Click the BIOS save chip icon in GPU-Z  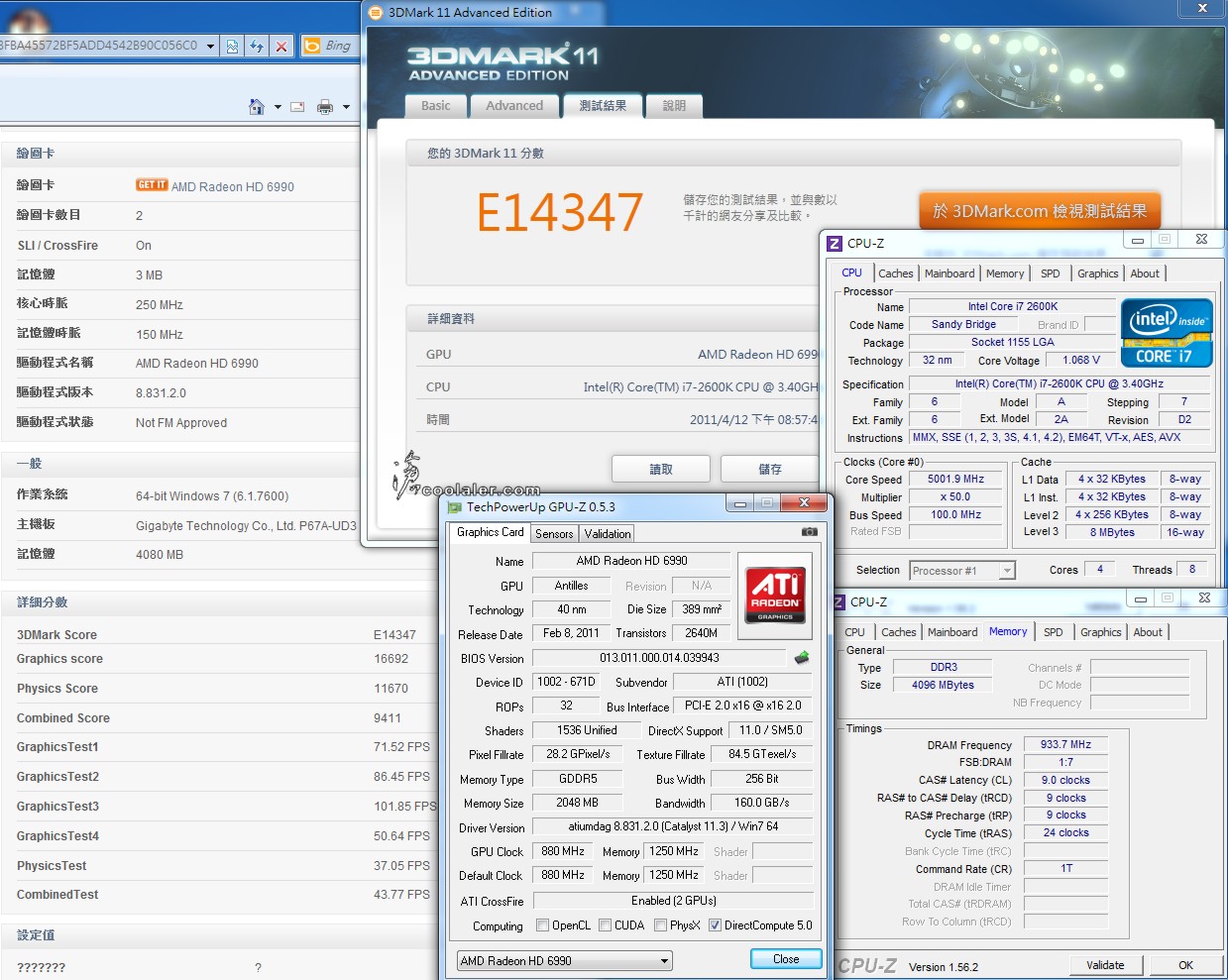802,657
